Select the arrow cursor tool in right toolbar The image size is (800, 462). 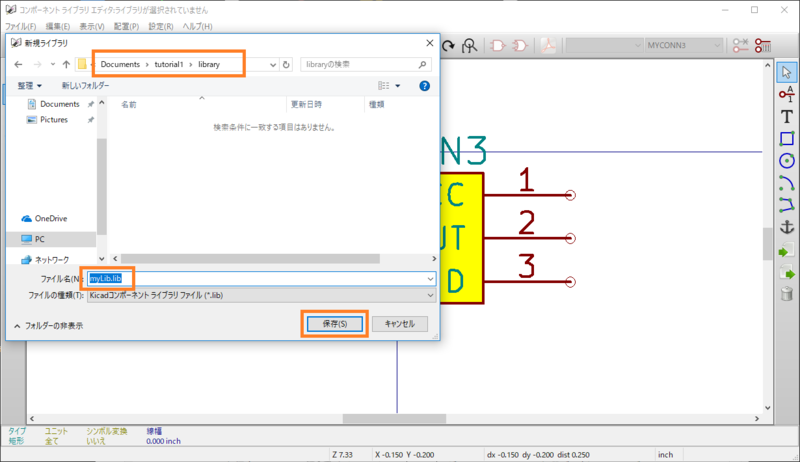(x=786, y=72)
